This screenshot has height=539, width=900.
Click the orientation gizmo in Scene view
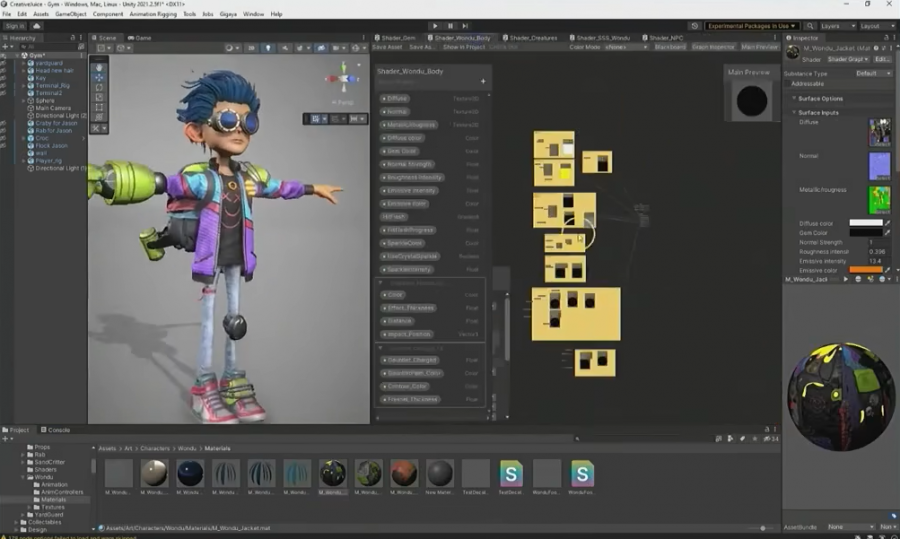pos(343,78)
